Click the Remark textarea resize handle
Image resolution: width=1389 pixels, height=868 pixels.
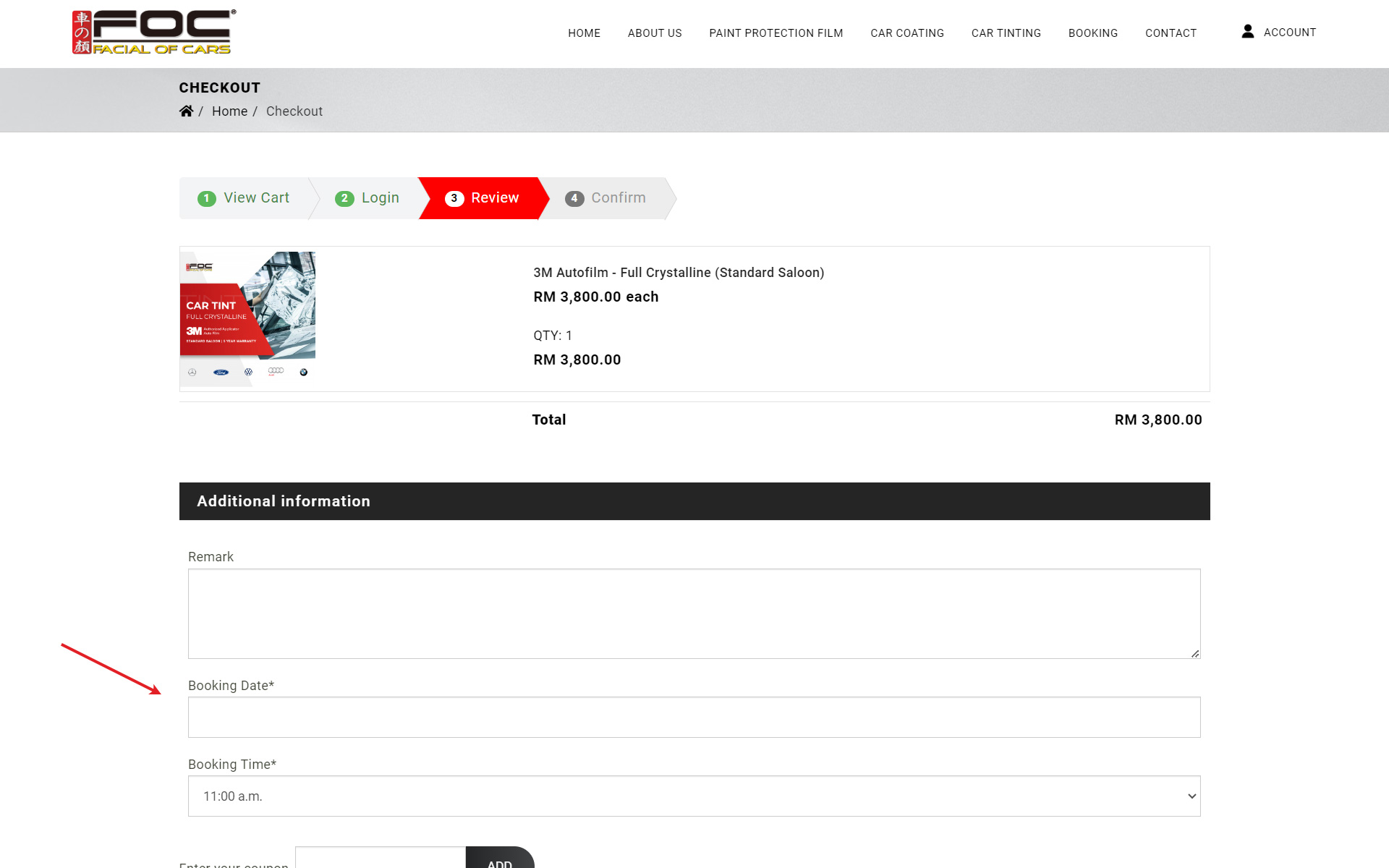[x=1194, y=653]
